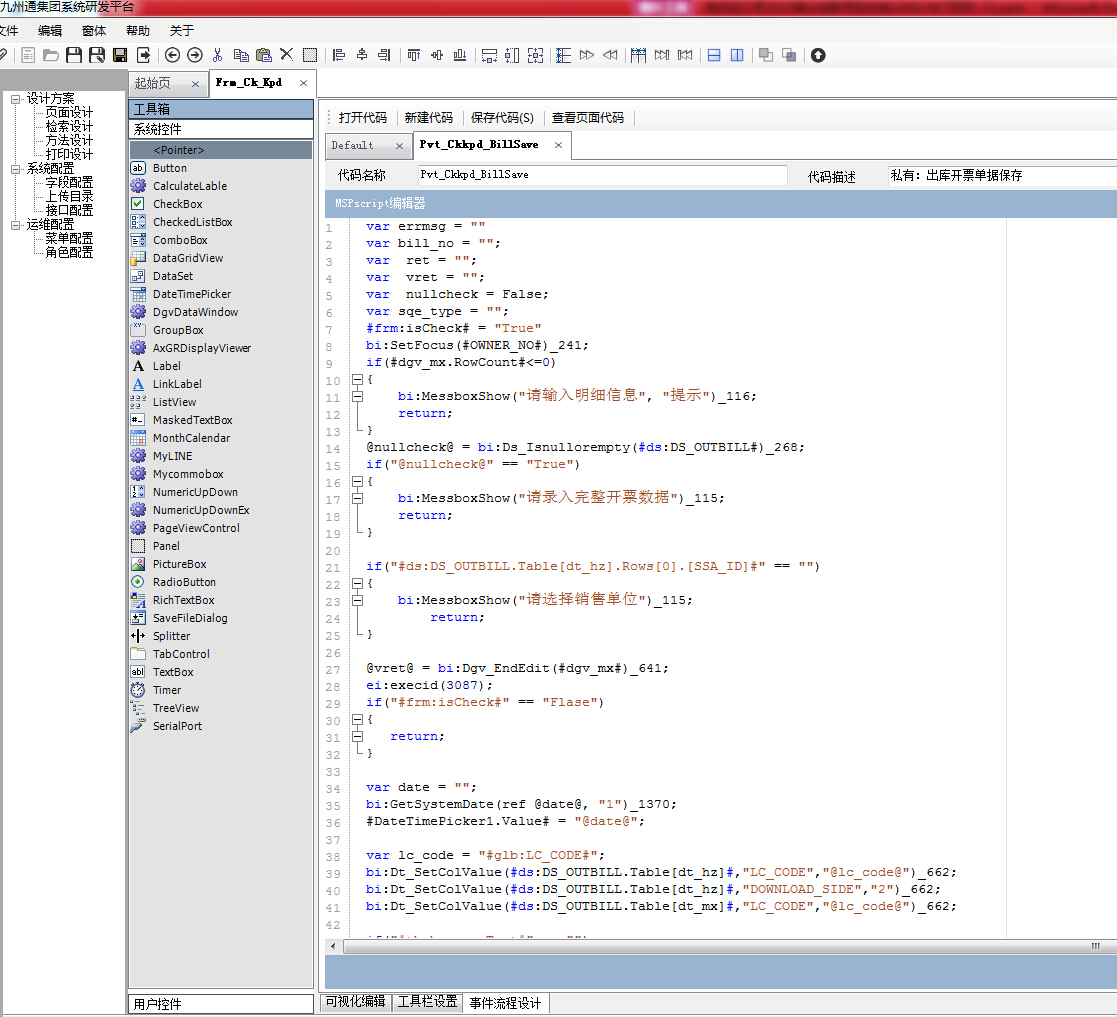Collapse the code block at line 30

[356, 719]
